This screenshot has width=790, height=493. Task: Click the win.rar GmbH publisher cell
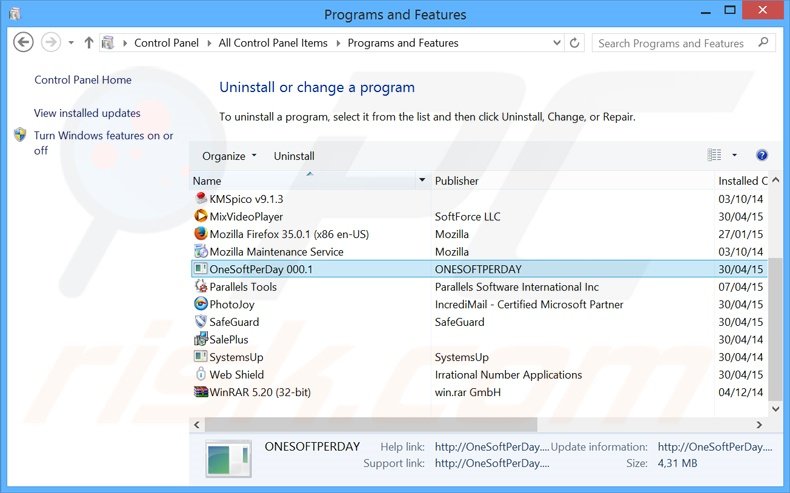[x=468, y=392]
